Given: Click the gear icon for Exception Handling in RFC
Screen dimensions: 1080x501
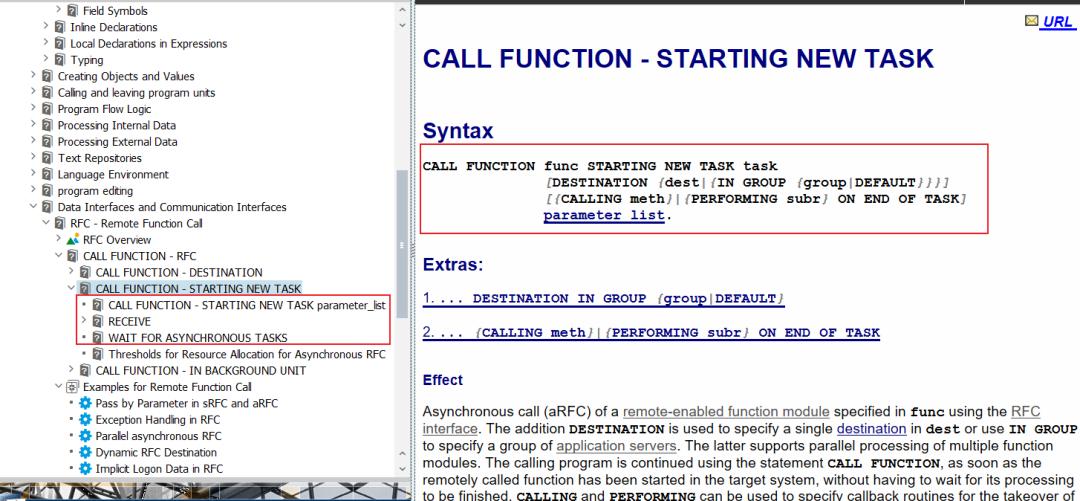Looking at the screenshot, I should coord(85,420).
